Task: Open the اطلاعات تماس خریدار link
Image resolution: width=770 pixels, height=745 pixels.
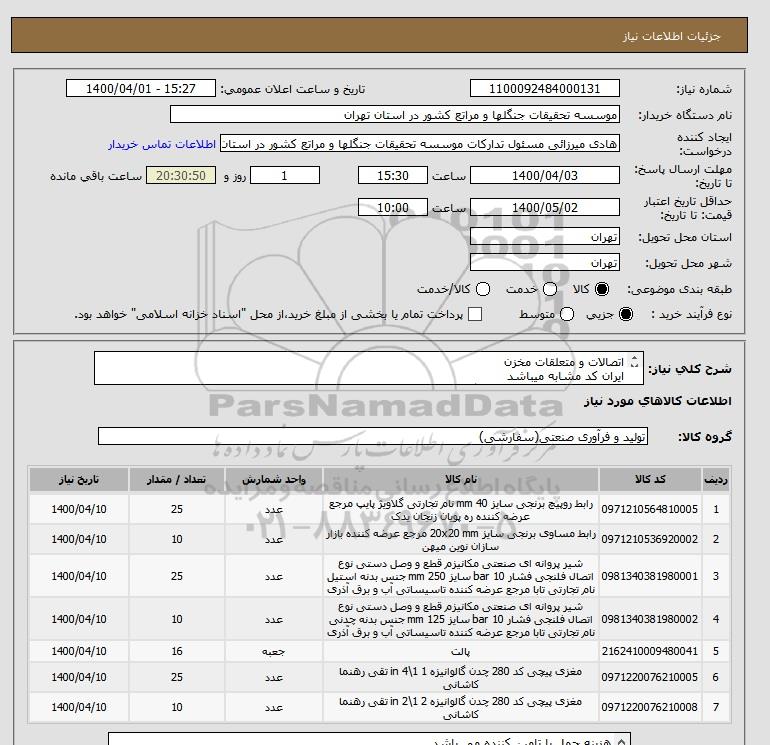Action: click(162, 144)
